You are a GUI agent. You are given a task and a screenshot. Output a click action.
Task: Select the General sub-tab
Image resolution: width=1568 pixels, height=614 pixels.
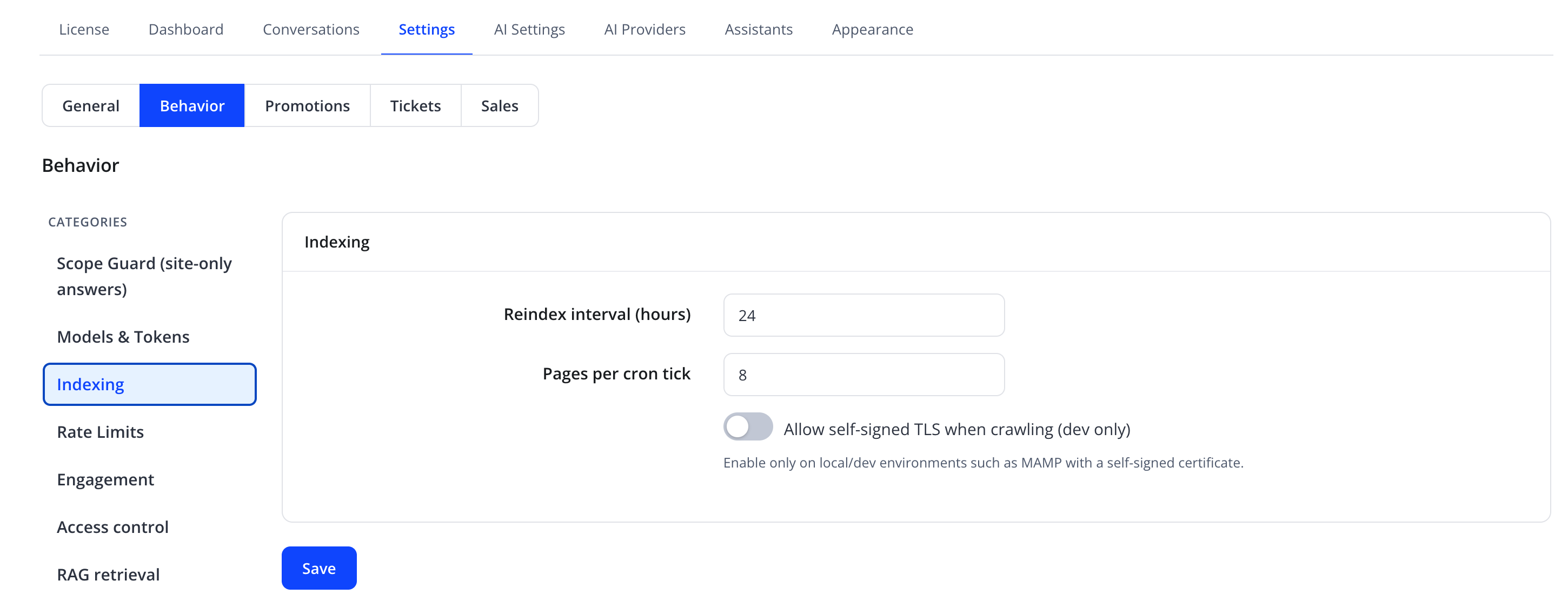(91, 105)
